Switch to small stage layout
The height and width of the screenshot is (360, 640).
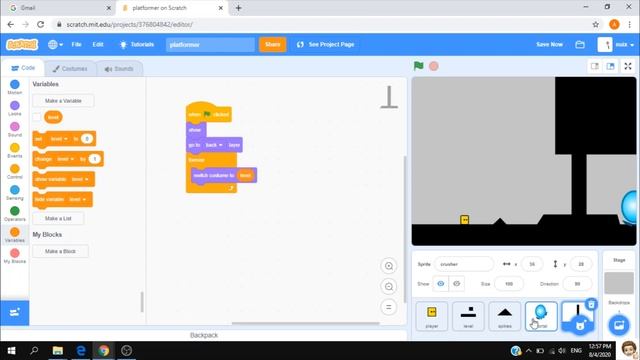click(595, 66)
